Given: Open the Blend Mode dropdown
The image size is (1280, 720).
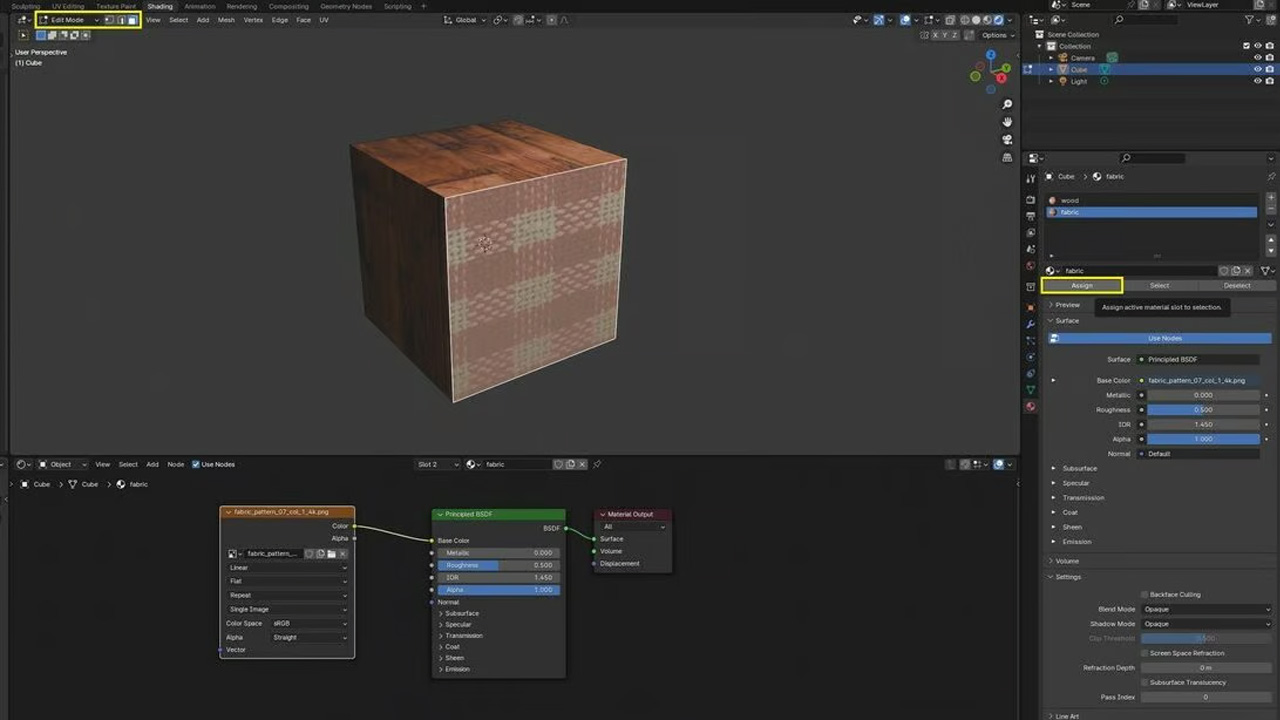Looking at the screenshot, I should click(x=1206, y=609).
